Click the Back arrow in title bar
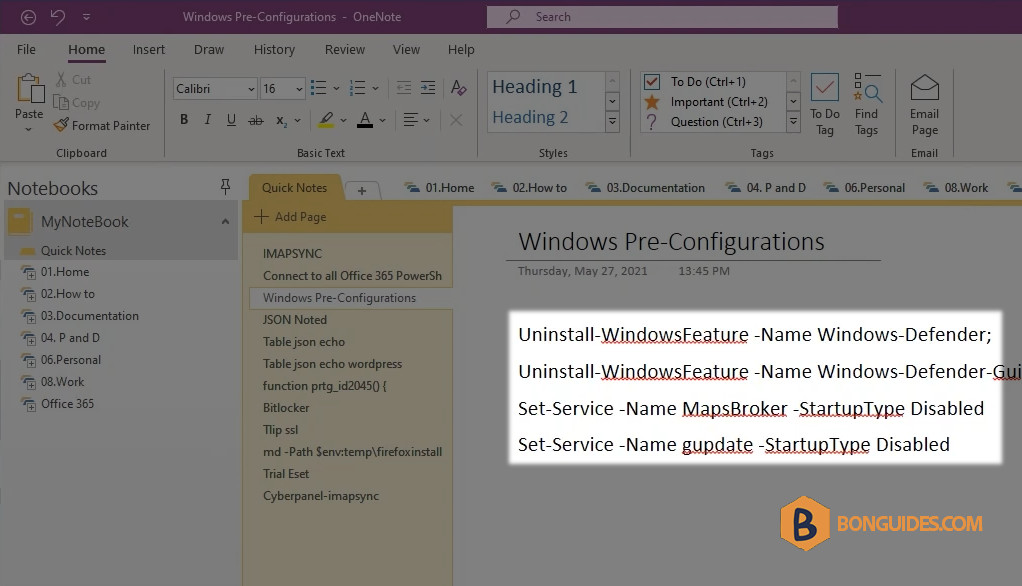Viewport: 1022px width, 586px height. [28, 18]
